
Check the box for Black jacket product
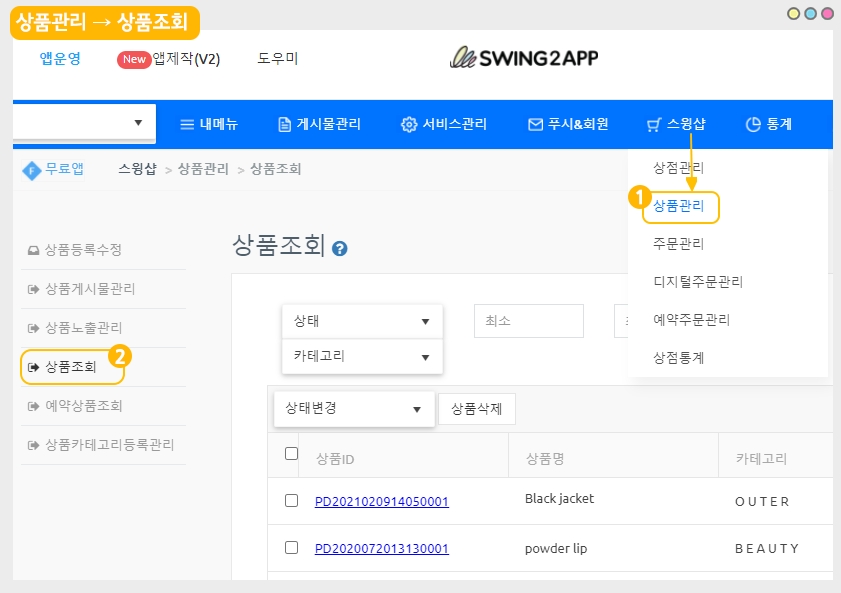pyautogui.click(x=292, y=500)
